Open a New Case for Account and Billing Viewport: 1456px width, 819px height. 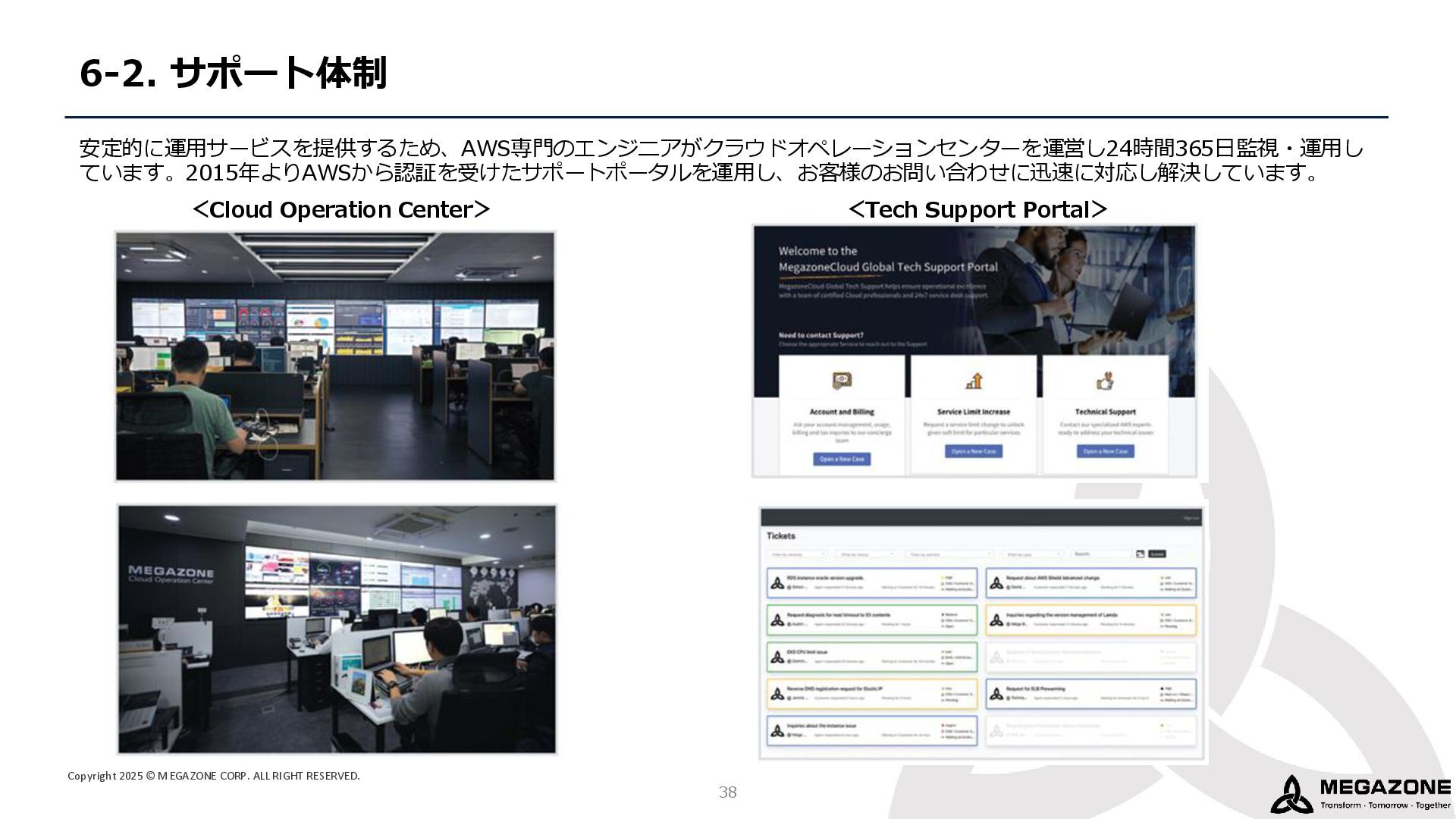(842, 459)
